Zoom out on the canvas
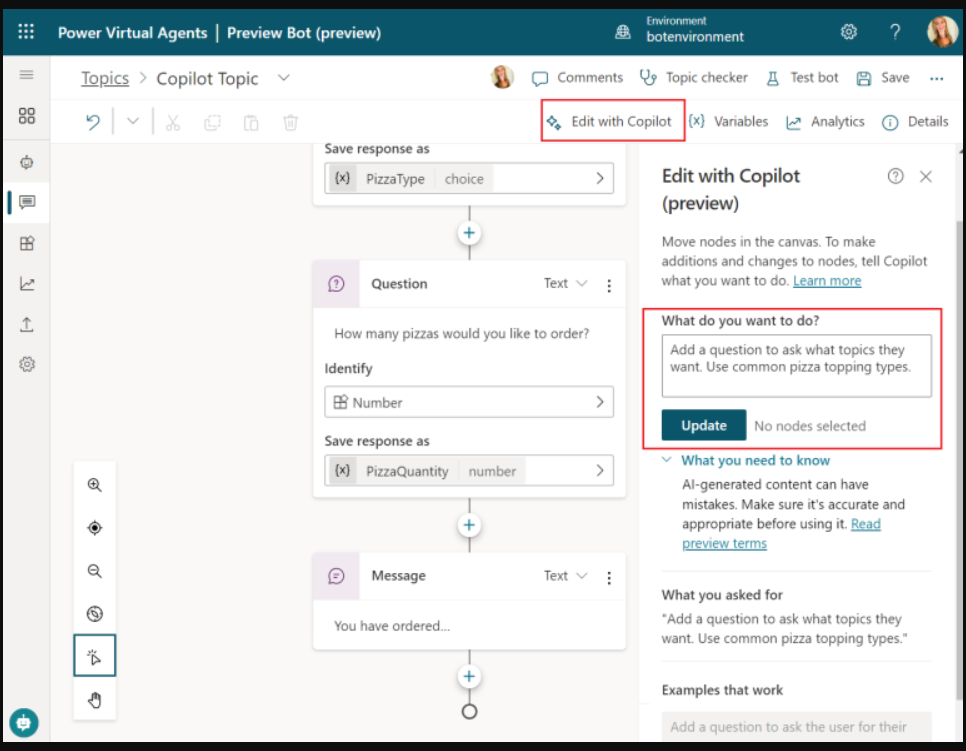The height and width of the screenshot is (751, 966). (x=94, y=571)
